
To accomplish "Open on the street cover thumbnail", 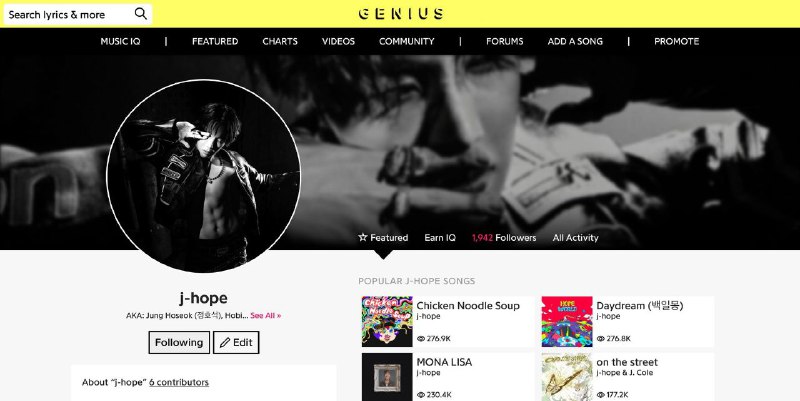I will click(x=567, y=377).
